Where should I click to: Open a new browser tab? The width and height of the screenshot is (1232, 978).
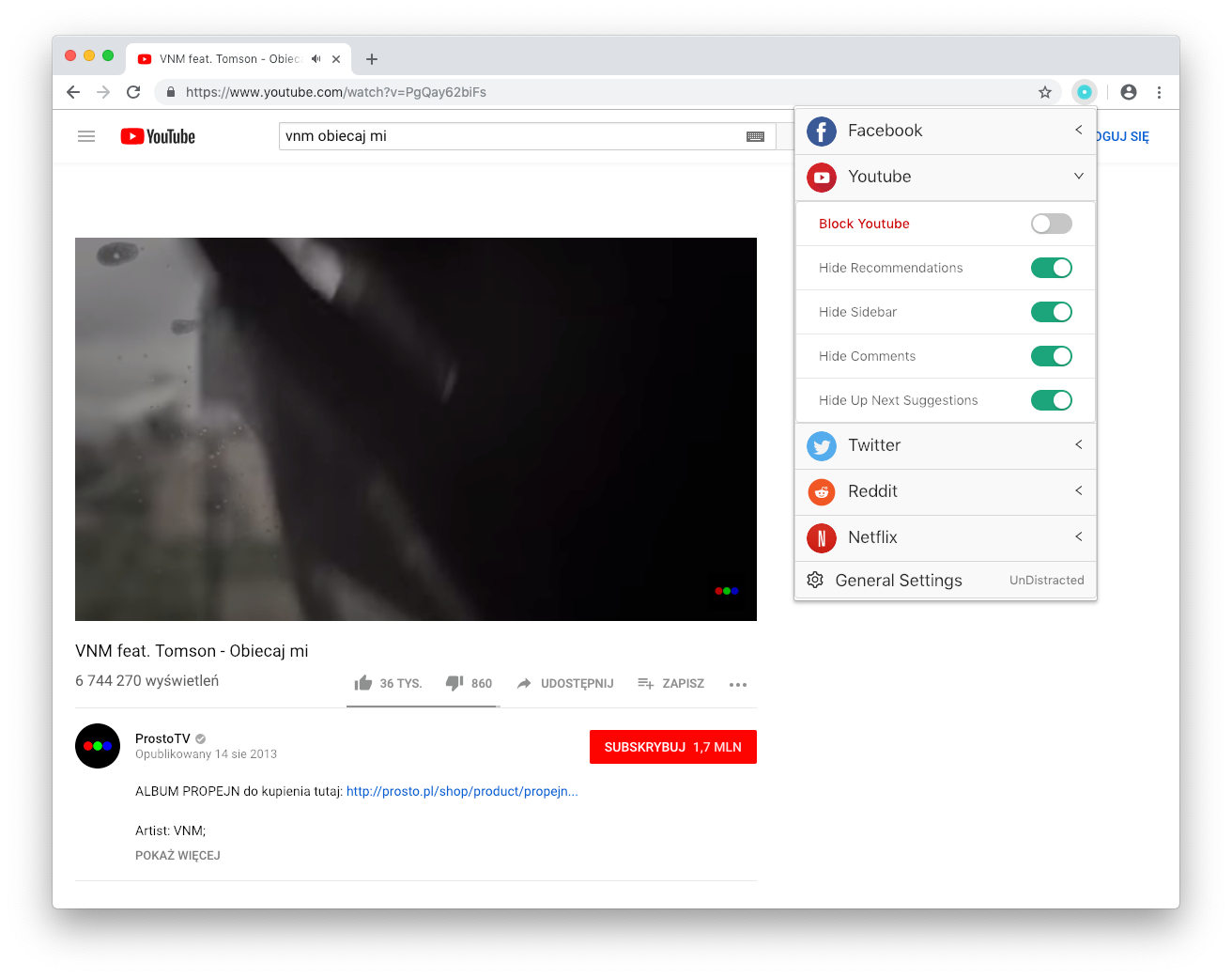tap(372, 59)
